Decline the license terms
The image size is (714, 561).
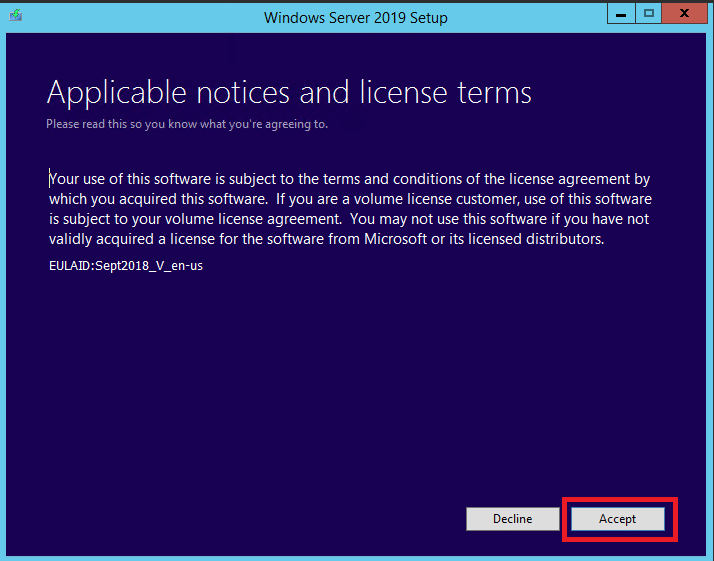tap(513, 519)
